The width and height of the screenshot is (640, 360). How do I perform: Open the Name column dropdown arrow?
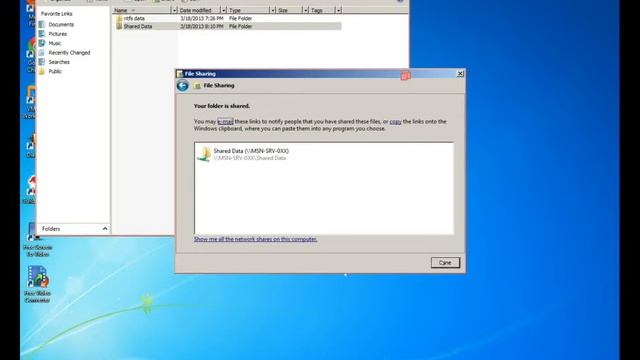(174, 10)
